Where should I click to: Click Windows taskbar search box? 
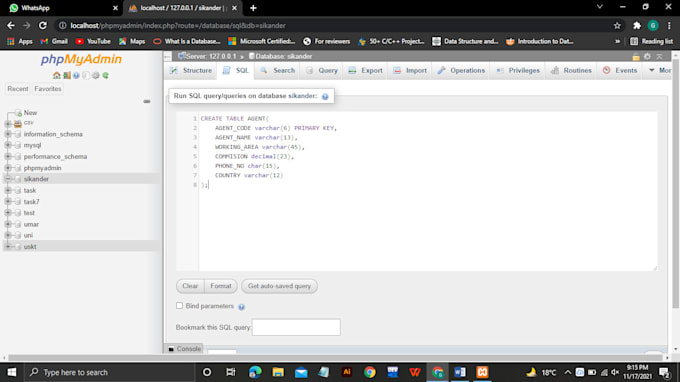point(109,372)
